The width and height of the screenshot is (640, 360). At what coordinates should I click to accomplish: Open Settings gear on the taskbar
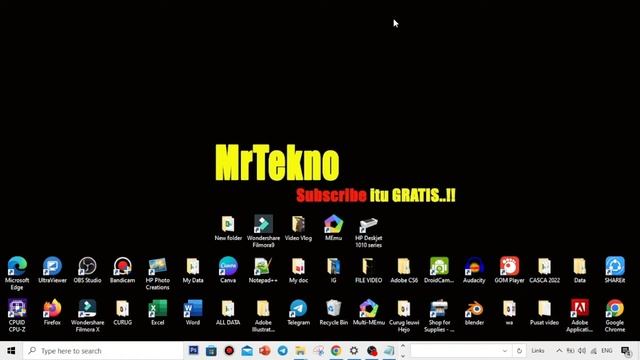click(354, 351)
